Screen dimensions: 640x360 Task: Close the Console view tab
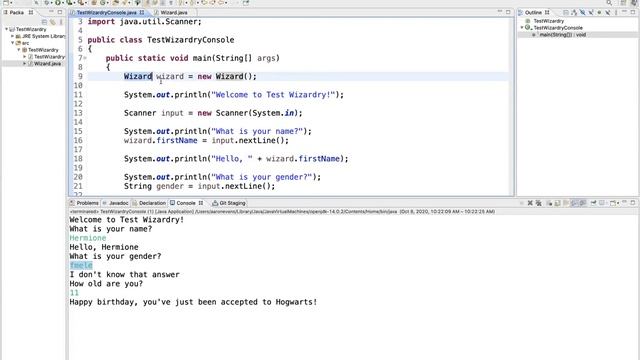[201, 203]
